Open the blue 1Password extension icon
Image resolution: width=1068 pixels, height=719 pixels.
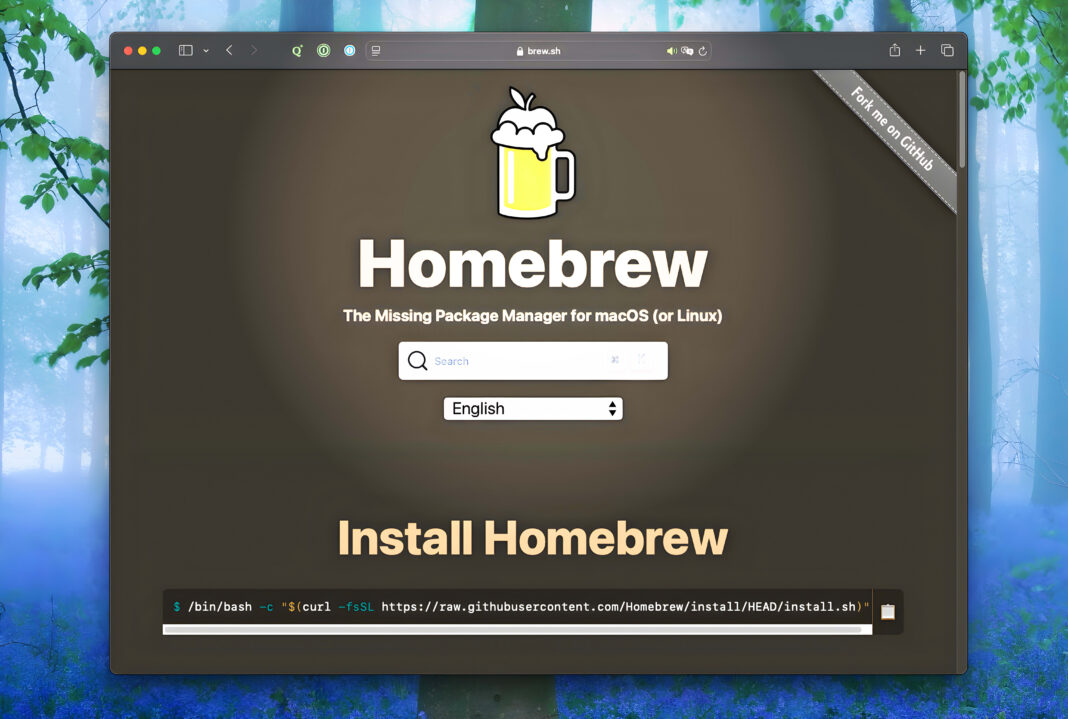(x=349, y=50)
